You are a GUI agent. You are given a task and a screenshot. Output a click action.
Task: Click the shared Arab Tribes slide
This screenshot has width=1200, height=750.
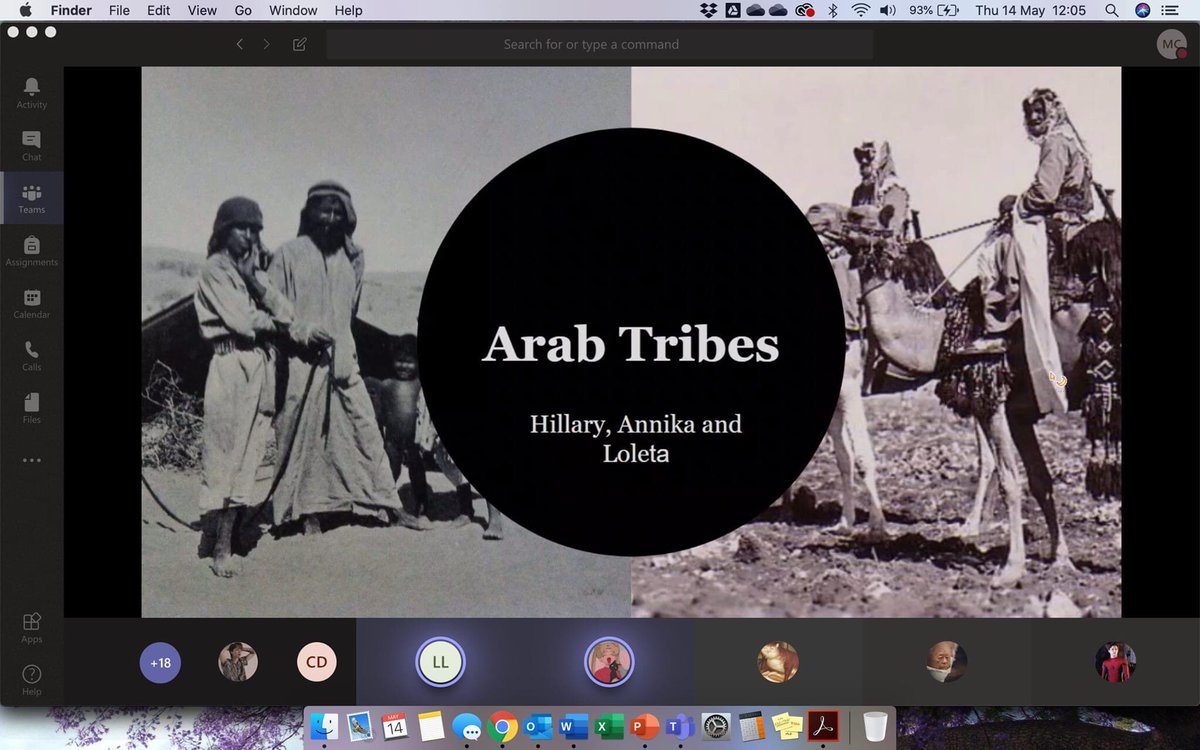631,342
